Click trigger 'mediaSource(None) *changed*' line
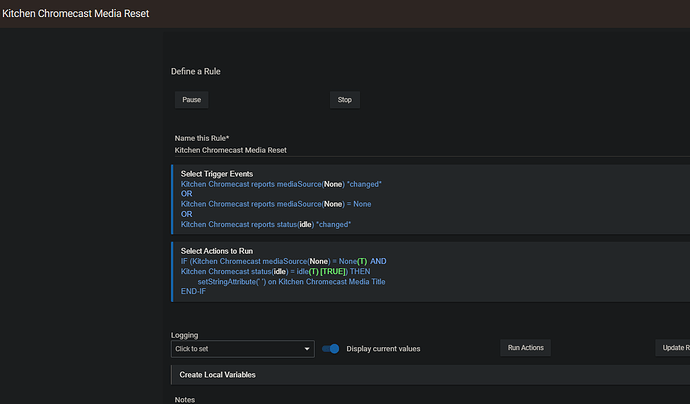The height and width of the screenshot is (404, 690). (x=281, y=184)
